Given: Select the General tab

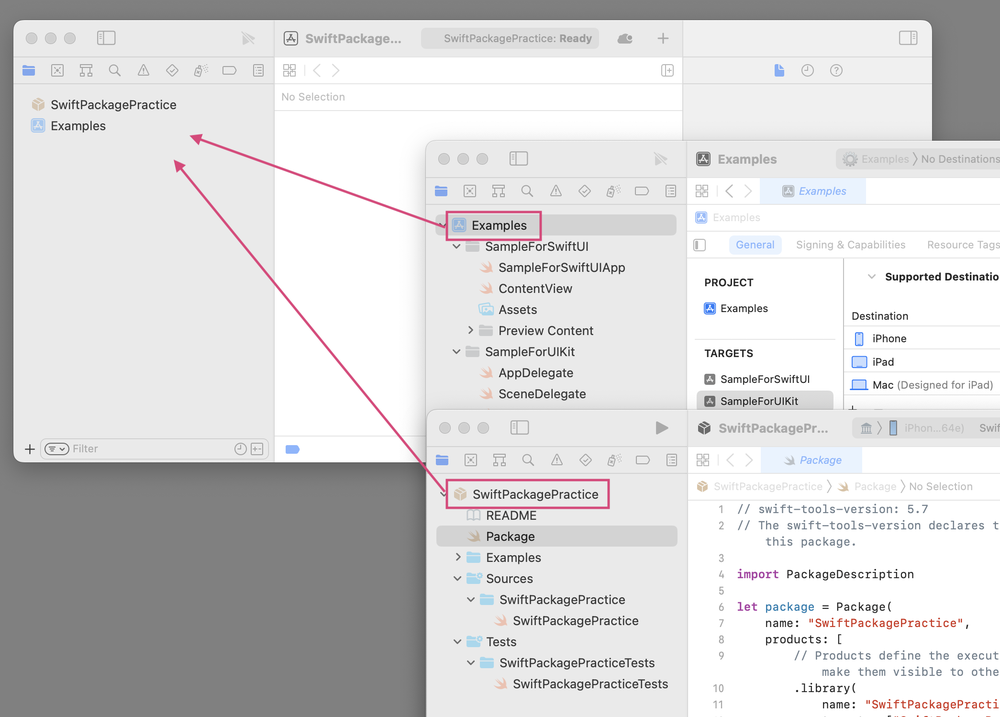Looking at the screenshot, I should click(x=755, y=245).
